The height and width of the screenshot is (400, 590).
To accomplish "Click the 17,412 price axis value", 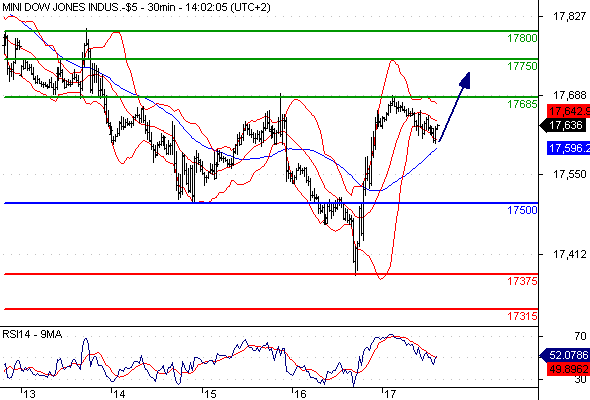I will tap(569, 254).
